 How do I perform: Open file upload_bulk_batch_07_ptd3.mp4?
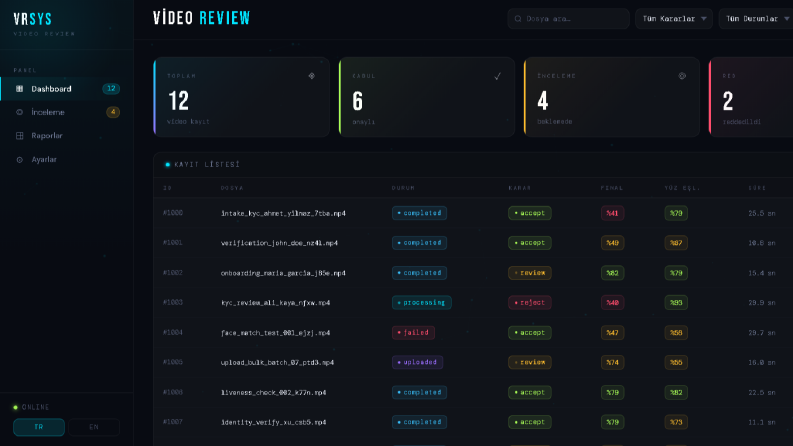pos(277,363)
